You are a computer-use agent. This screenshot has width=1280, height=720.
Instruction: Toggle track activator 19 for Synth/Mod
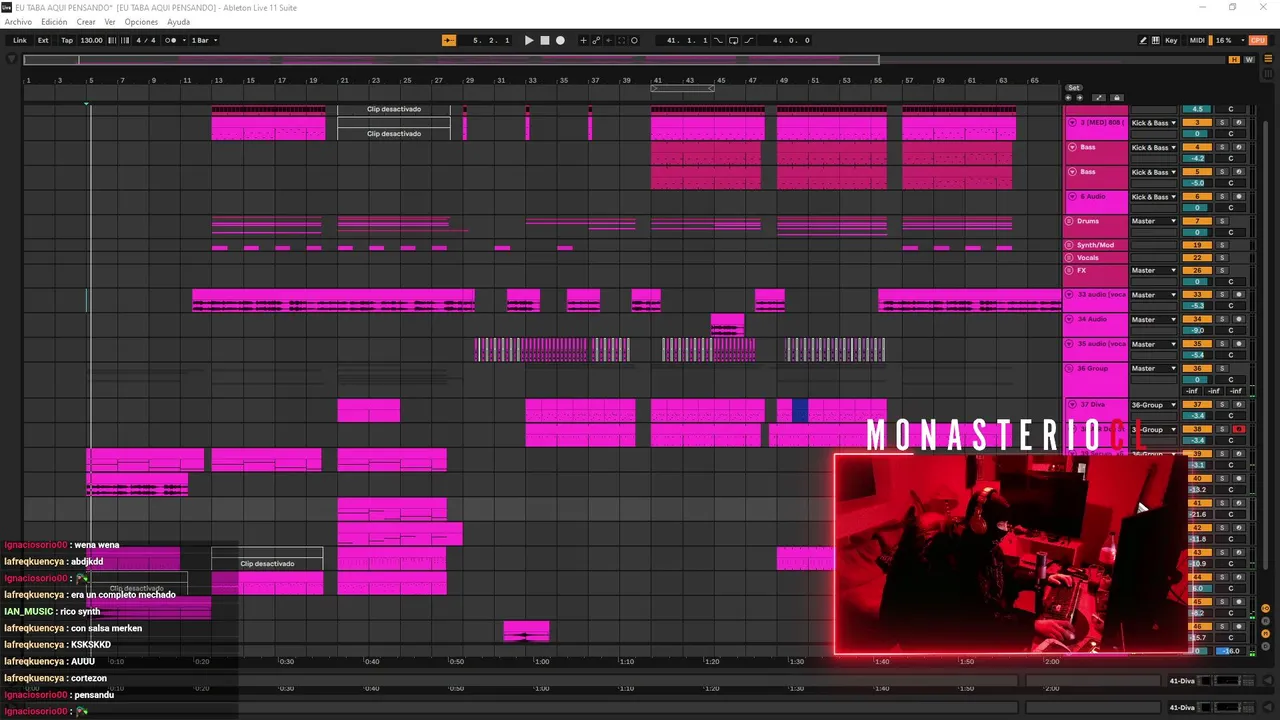point(1197,245)
